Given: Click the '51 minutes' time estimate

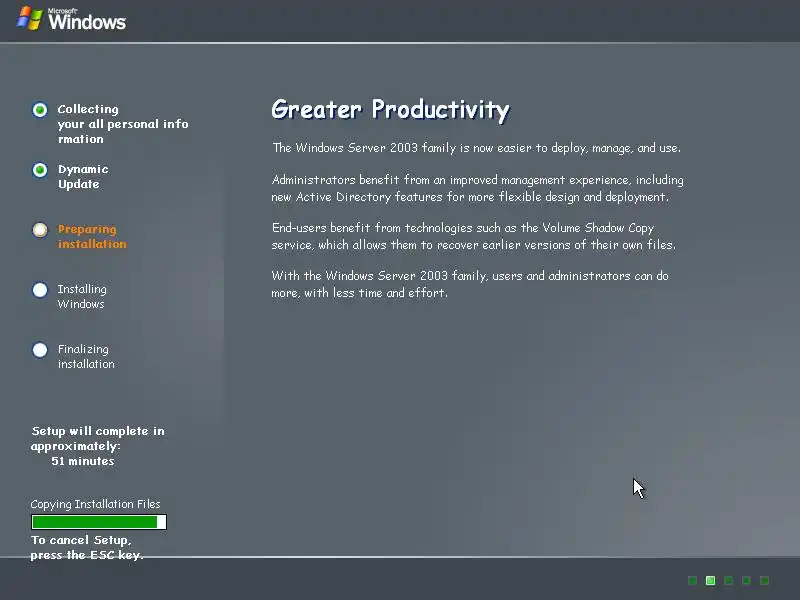Looking at the screenshot, I should (83, 461).
